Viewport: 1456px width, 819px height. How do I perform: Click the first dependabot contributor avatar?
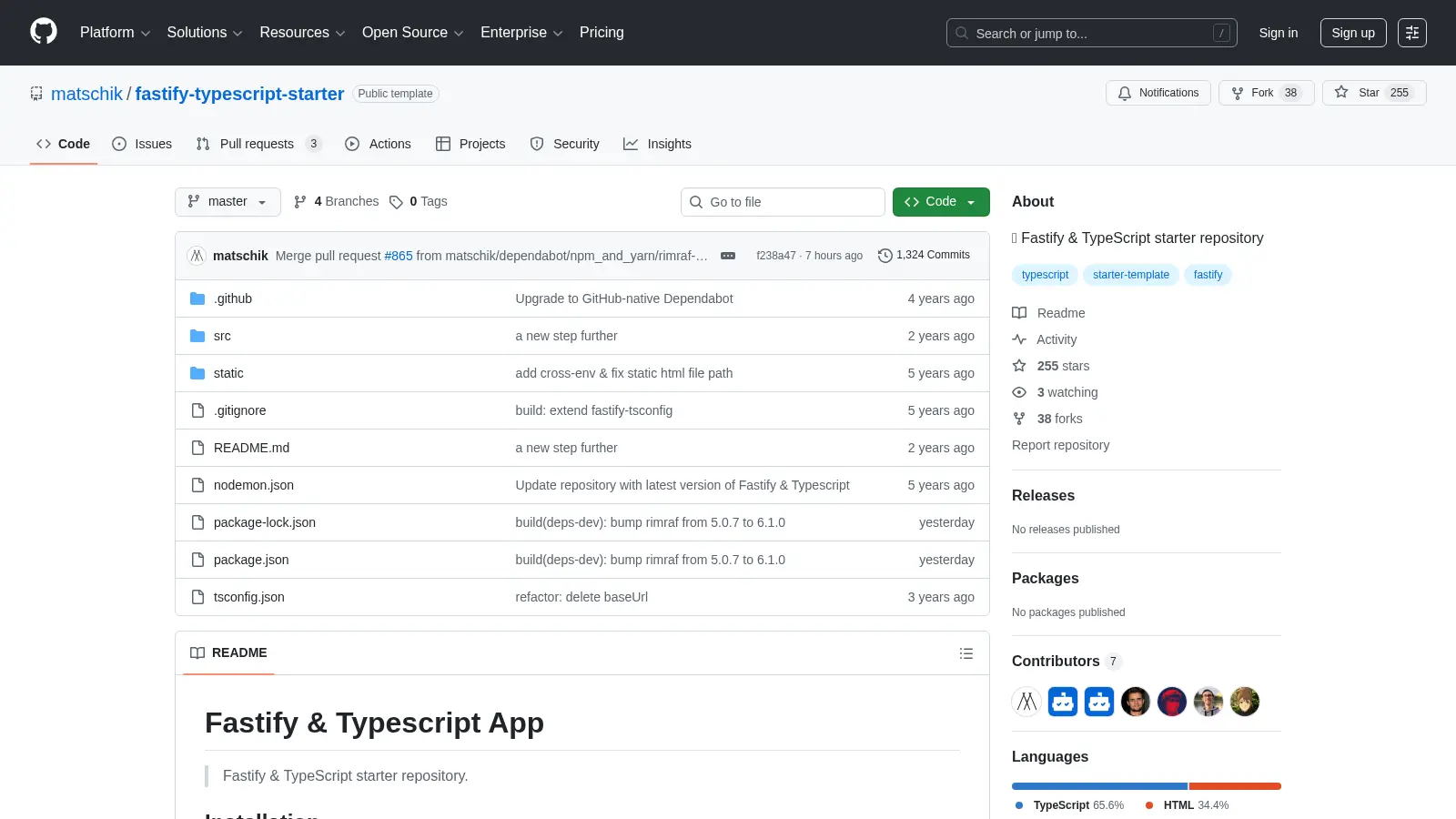pyautogui.click(x=1063, y=702)
